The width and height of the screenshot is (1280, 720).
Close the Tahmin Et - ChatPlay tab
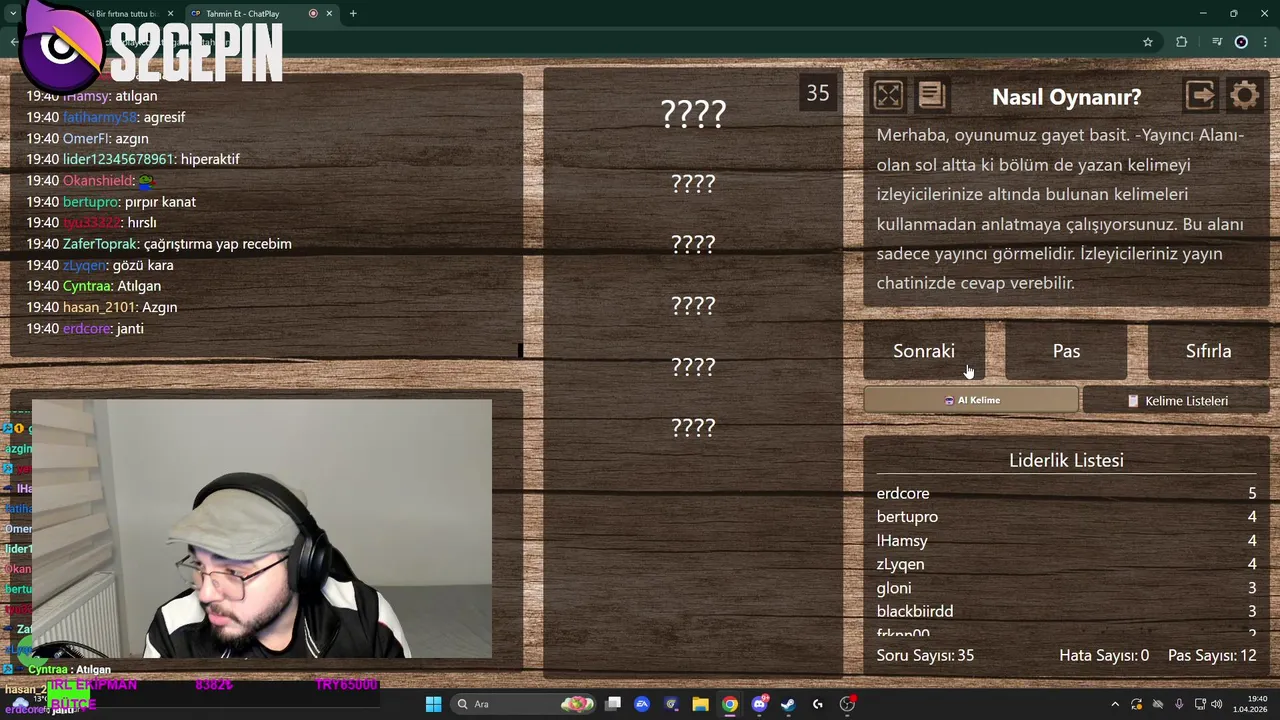[329, 14]
